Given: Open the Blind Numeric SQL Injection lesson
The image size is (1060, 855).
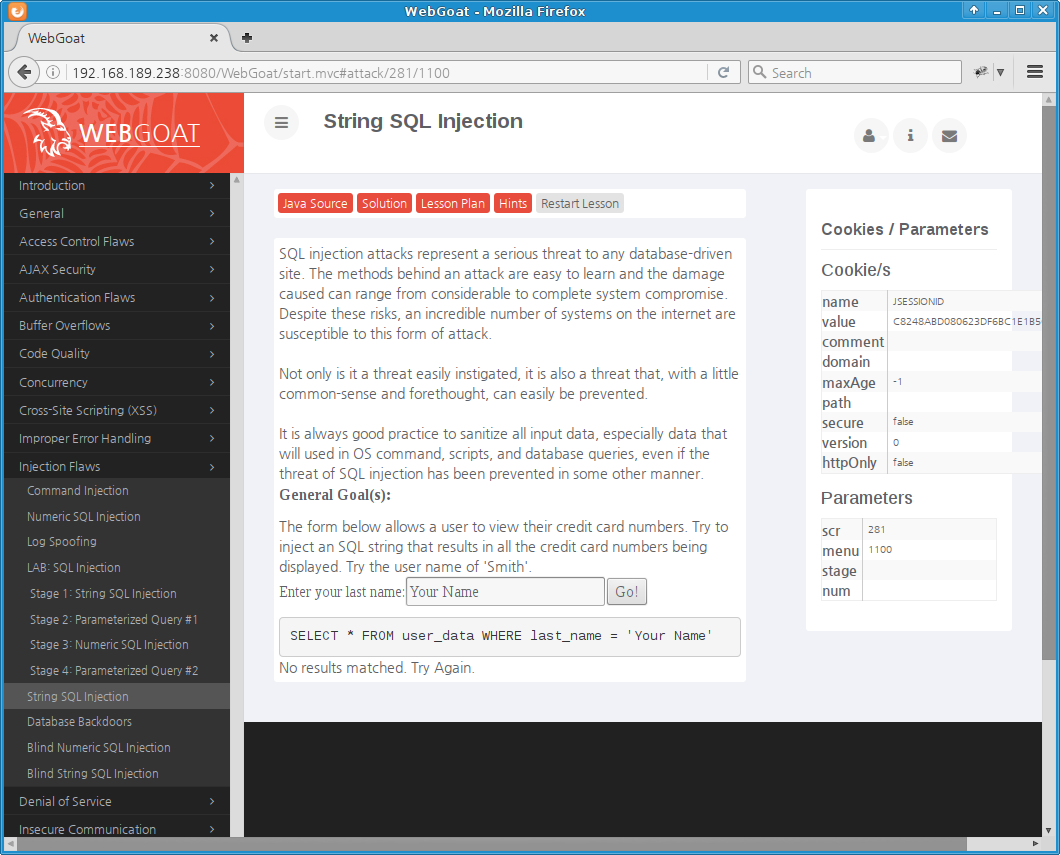Looking at the screenshot, I should (x=99, y=748).
